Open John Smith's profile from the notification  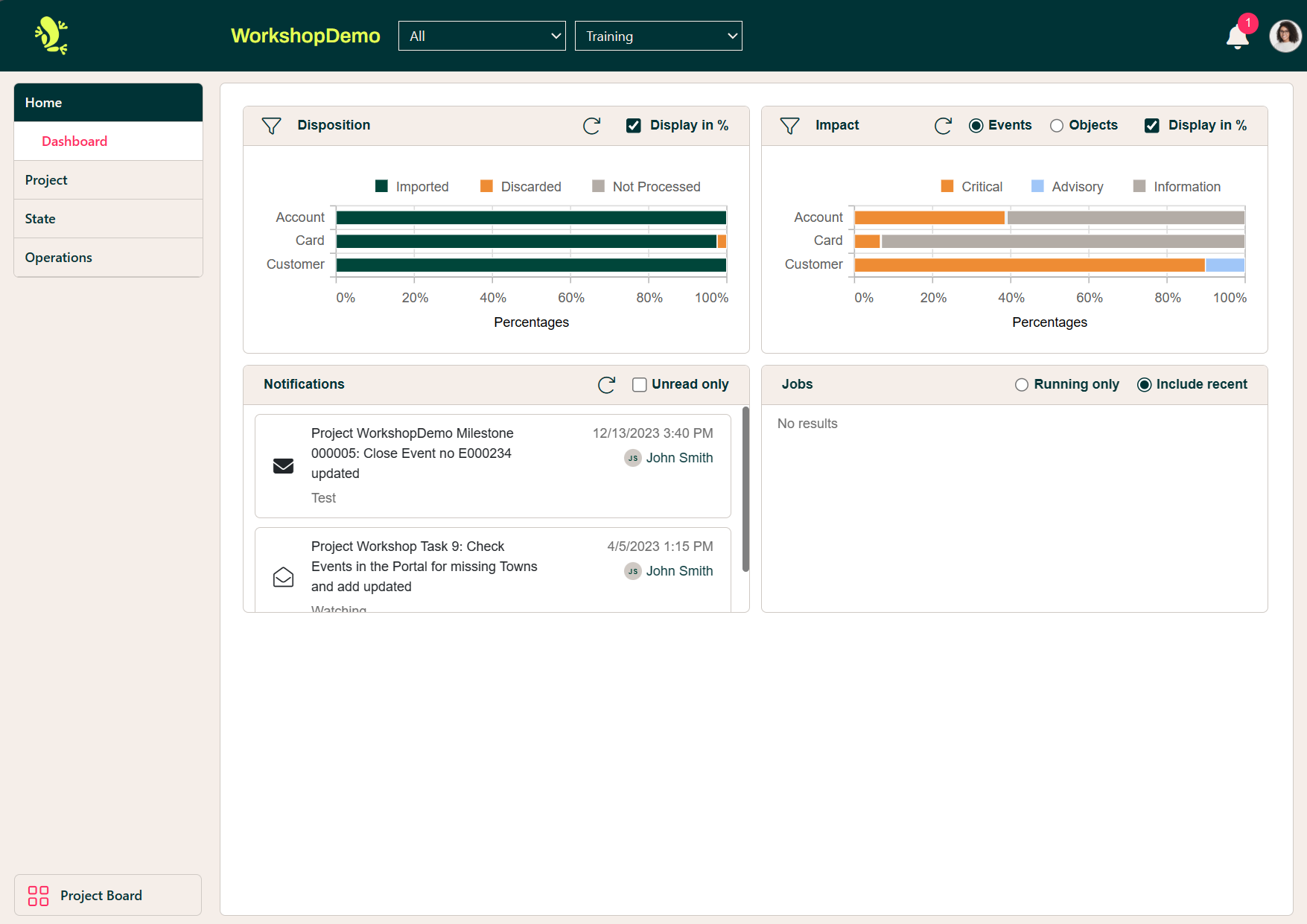[679, 457]
